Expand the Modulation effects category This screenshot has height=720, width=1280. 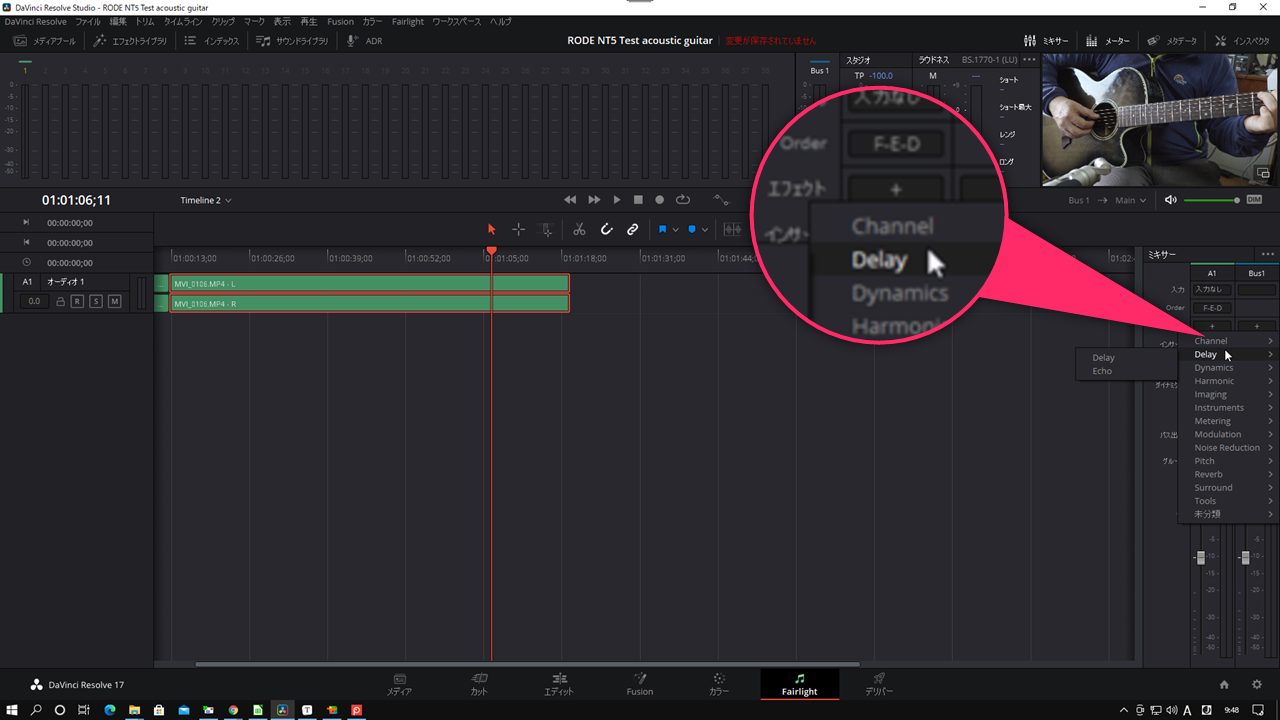click(1234, 434)
